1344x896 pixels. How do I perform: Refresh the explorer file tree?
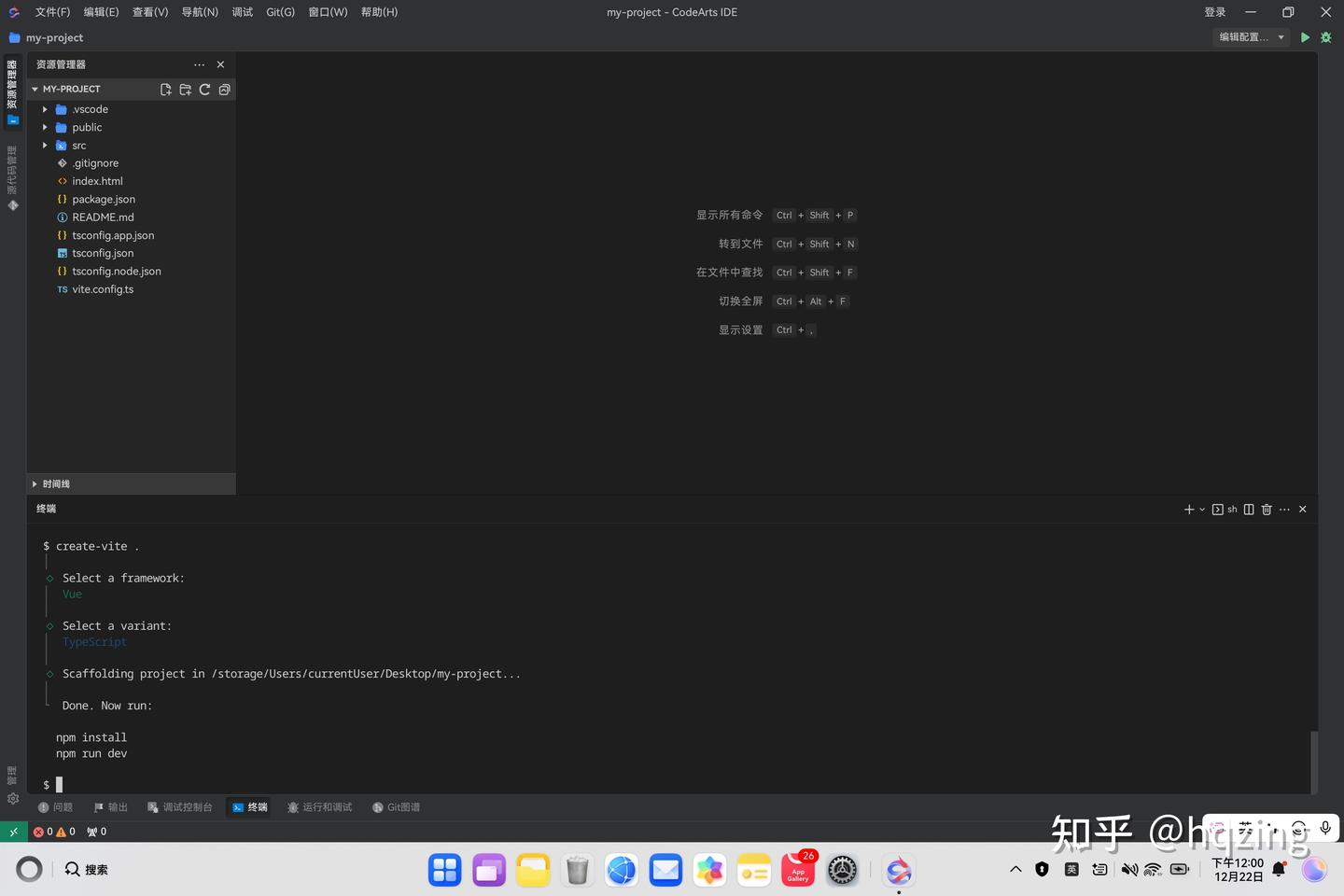(x=204, y=89)
